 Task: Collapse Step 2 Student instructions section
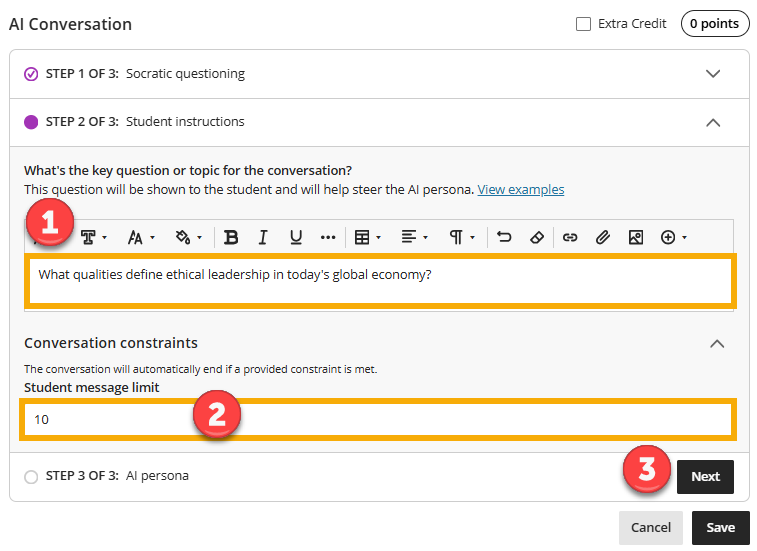[x=713, y=122]
